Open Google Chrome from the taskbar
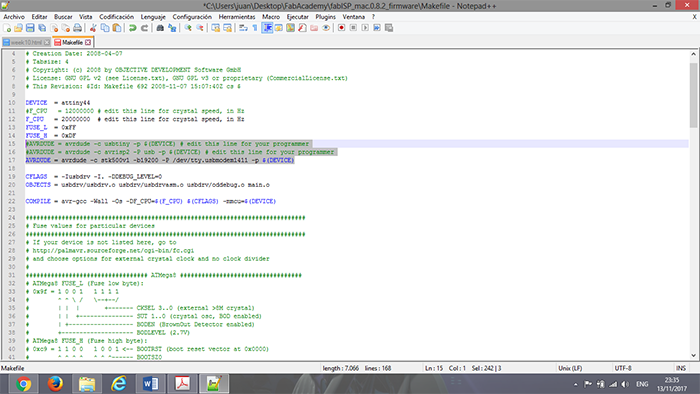 coord(23,384)
